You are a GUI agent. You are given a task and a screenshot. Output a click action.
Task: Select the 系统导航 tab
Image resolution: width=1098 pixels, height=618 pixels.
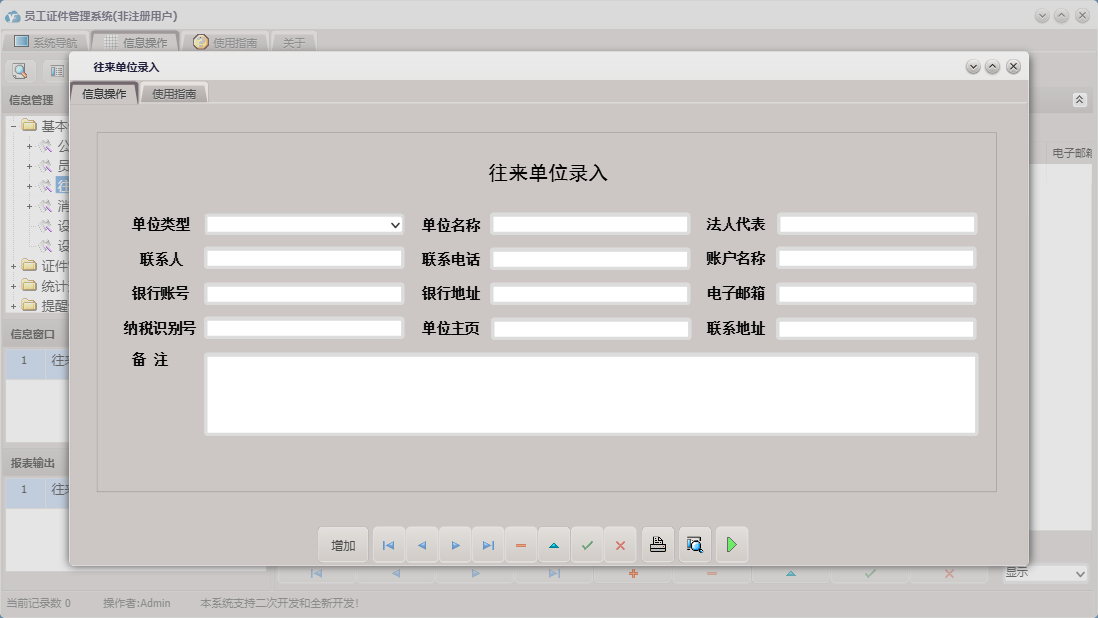tap(47, 41)
